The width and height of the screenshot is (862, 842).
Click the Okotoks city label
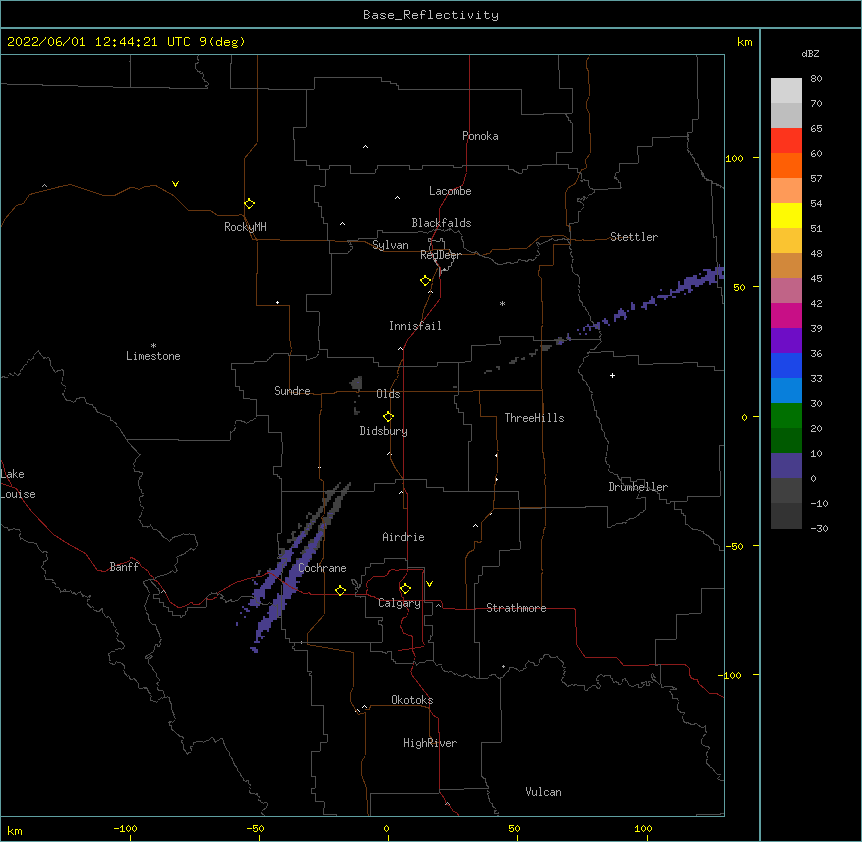(412, 700)
